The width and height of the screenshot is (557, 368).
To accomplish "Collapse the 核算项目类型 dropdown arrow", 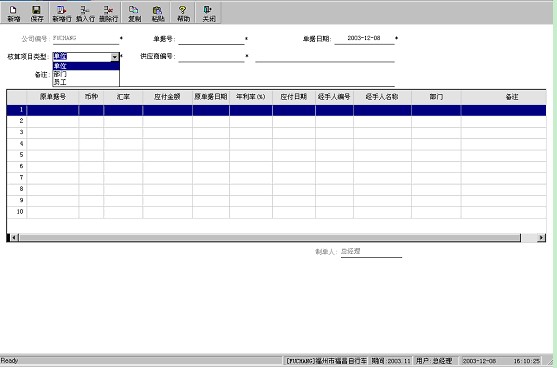I will tap(114, 57).
